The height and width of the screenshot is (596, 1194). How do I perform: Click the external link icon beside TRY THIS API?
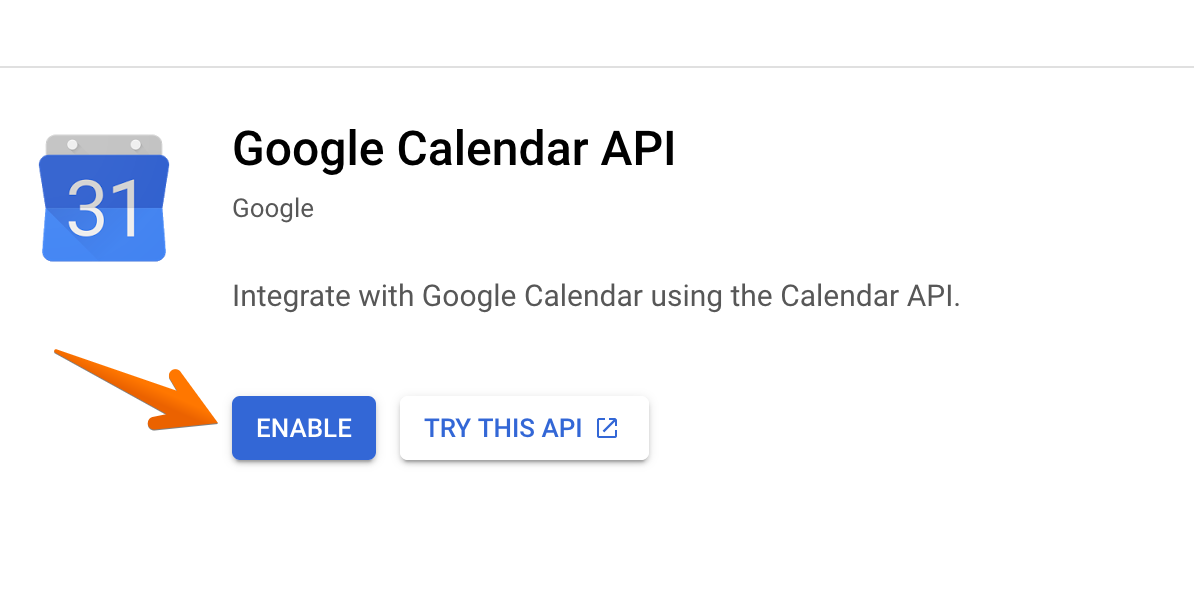coord(607,428)
